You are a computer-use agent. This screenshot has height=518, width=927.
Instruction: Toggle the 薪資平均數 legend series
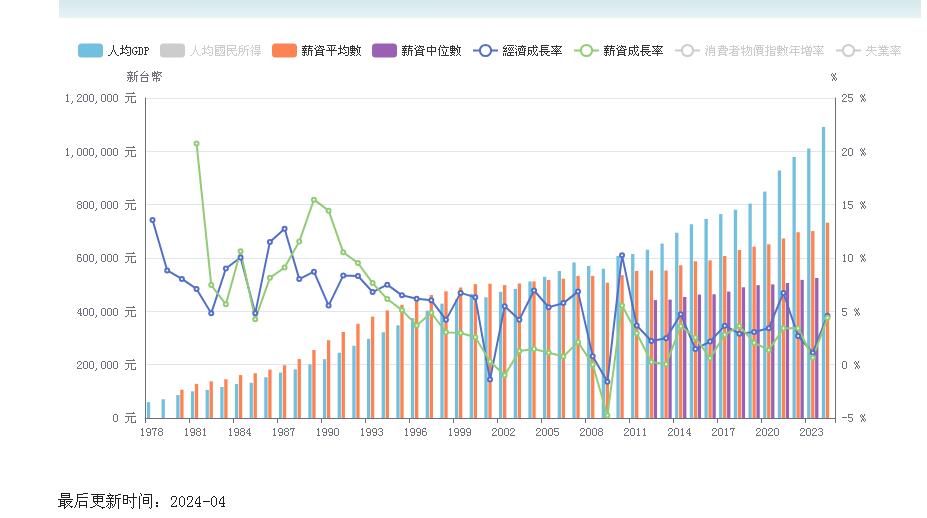pyautogui.click(x=316, y=51)
